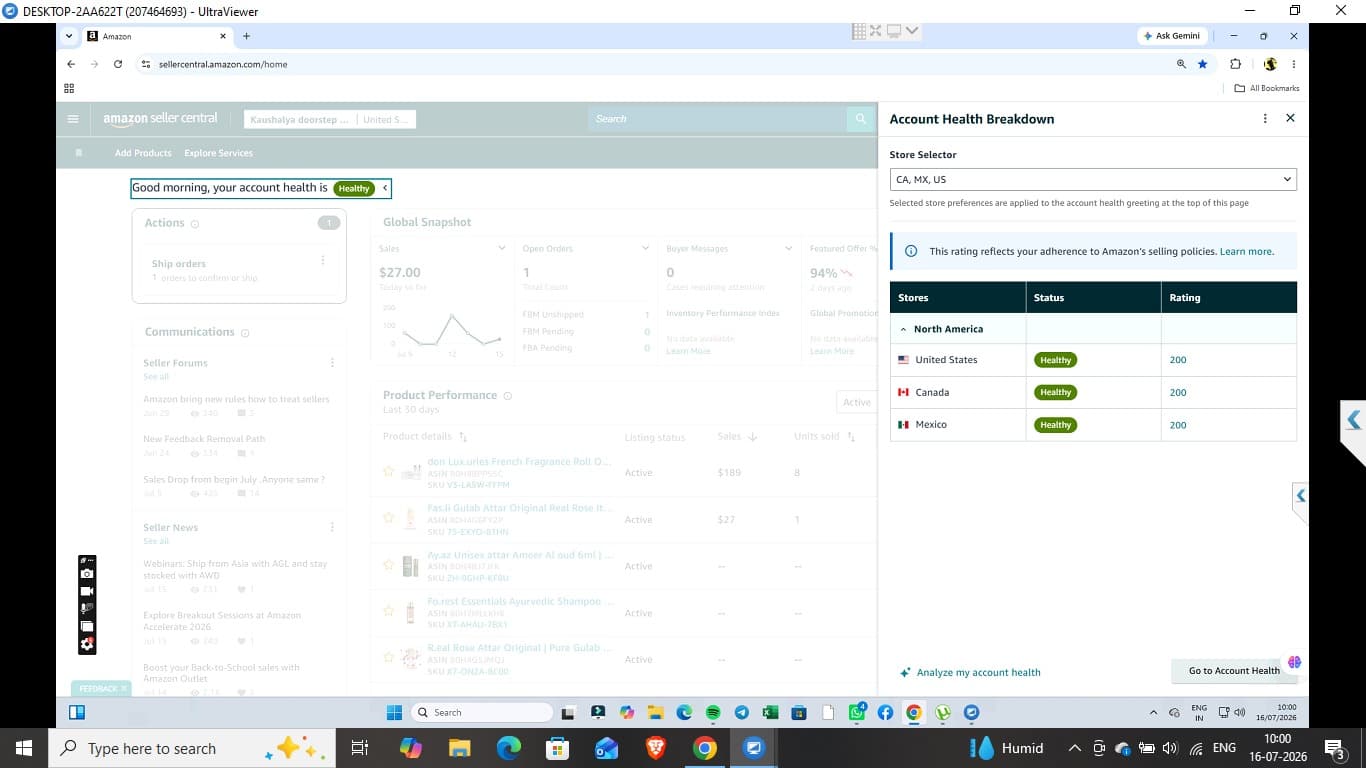The width and height of the screenshot is (1366, 768).
Task: Open the Chrome tab search dropdown
Action: (x=69, y=36)
